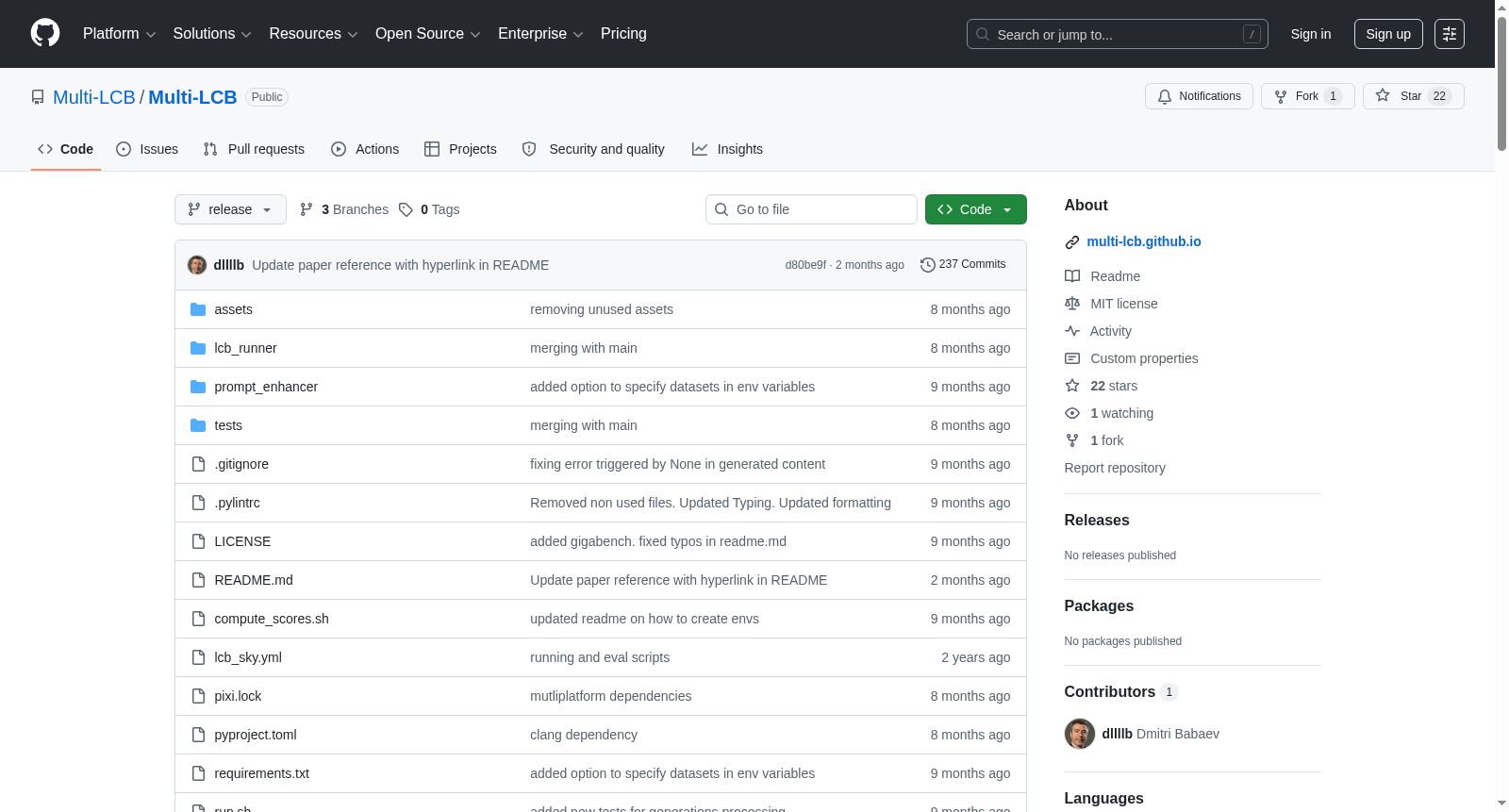Click the README.md file icon
Viewport: 1509px width, 812px height.
pyautogui.click(x=198, y=580)
